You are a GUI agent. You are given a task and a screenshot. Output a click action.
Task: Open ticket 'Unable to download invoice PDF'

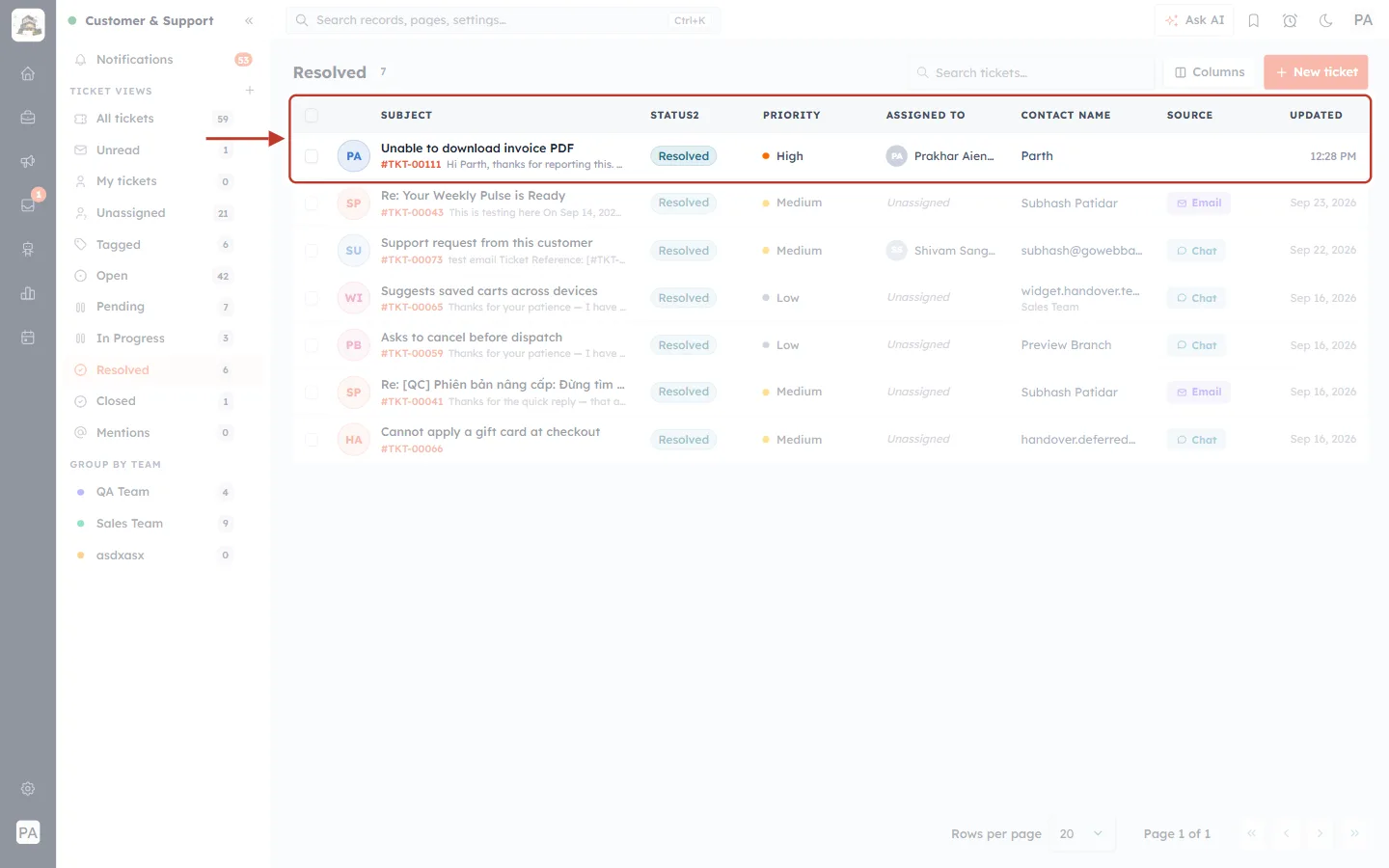[477, 149]
